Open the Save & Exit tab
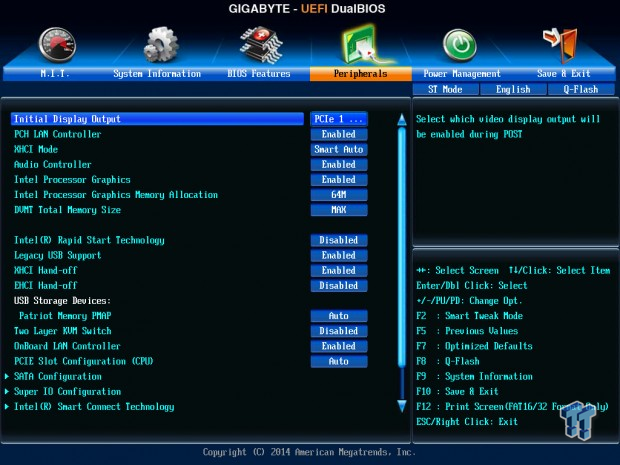 564,74
